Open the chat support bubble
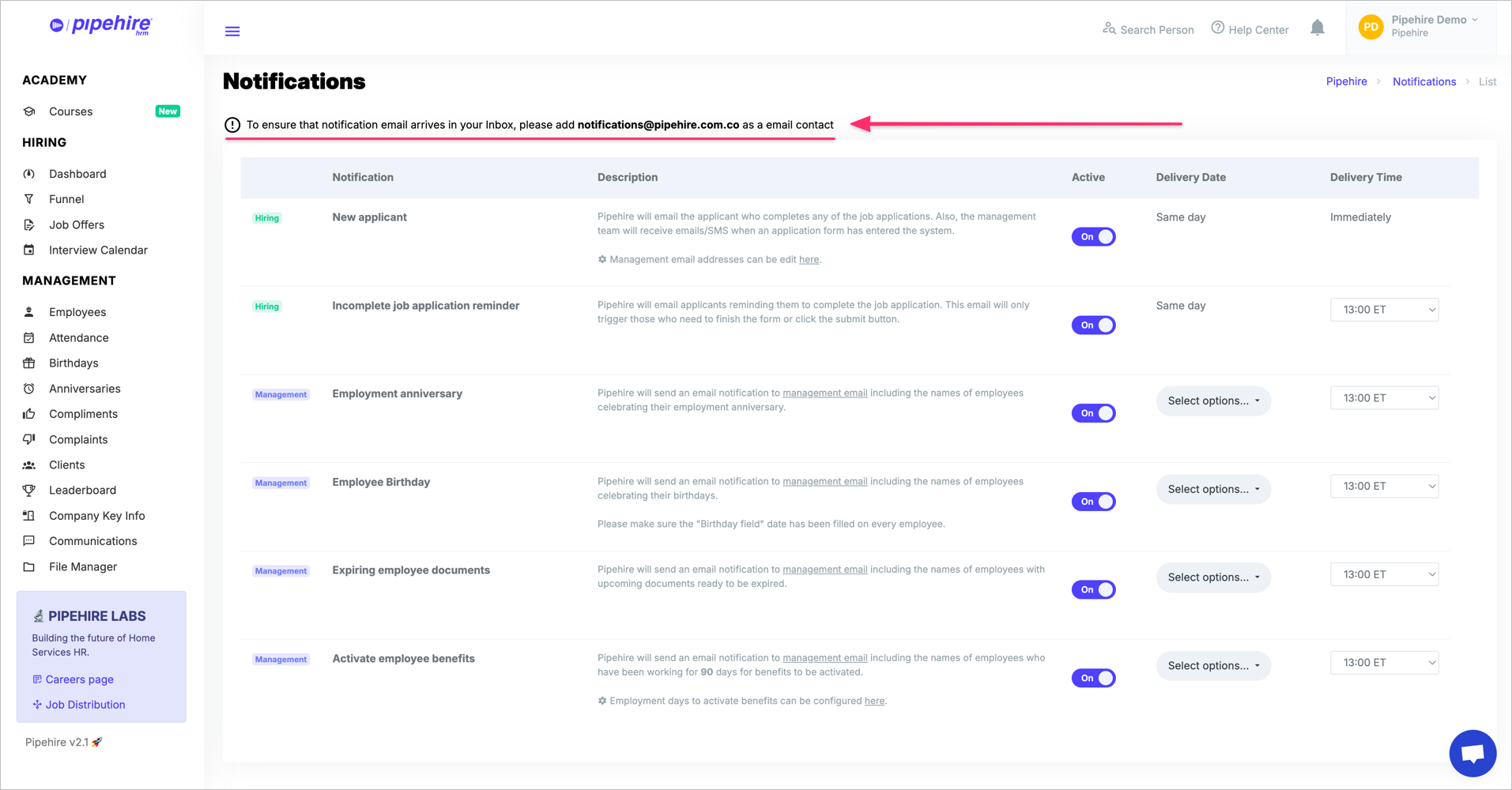This screenshot has height=790, width=1512. [1472, 754]
